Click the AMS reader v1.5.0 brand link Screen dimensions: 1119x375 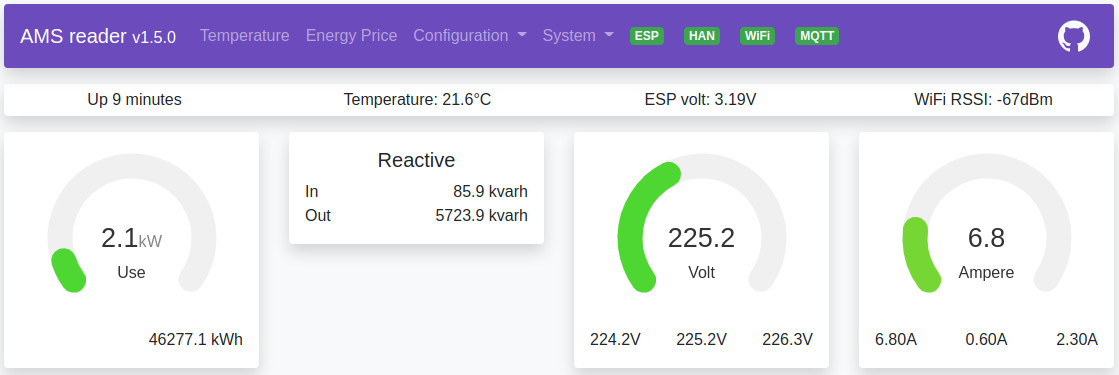tap(98, 36)
